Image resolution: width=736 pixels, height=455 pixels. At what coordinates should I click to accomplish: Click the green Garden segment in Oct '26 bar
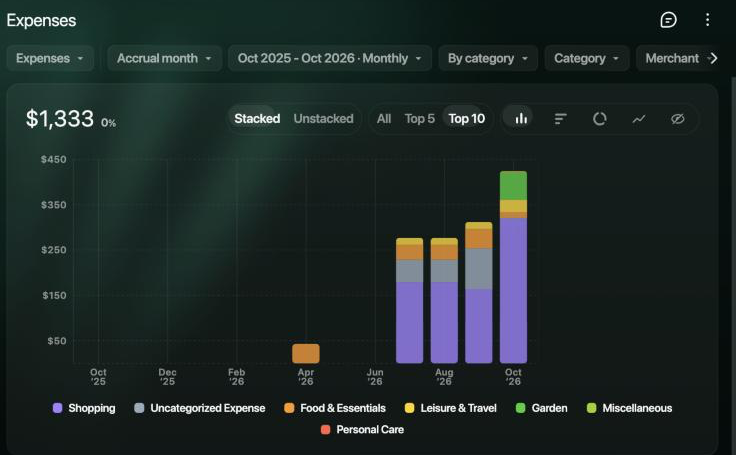[513, 186]
